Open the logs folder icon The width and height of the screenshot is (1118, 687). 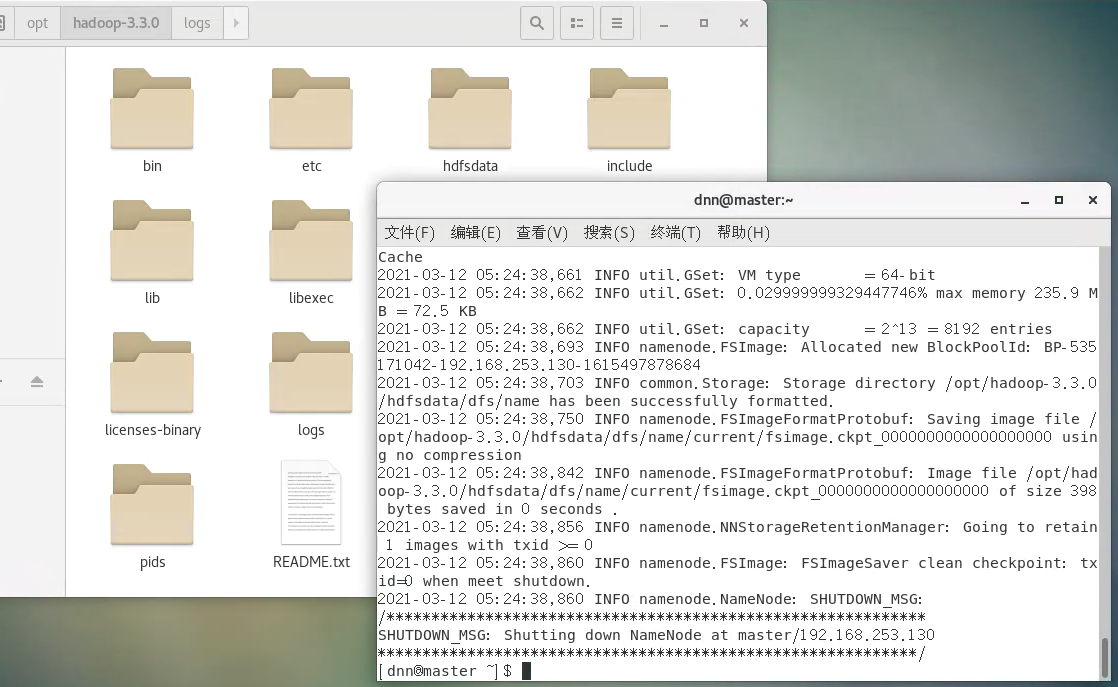pyautogui.click(x=311, y=373)
